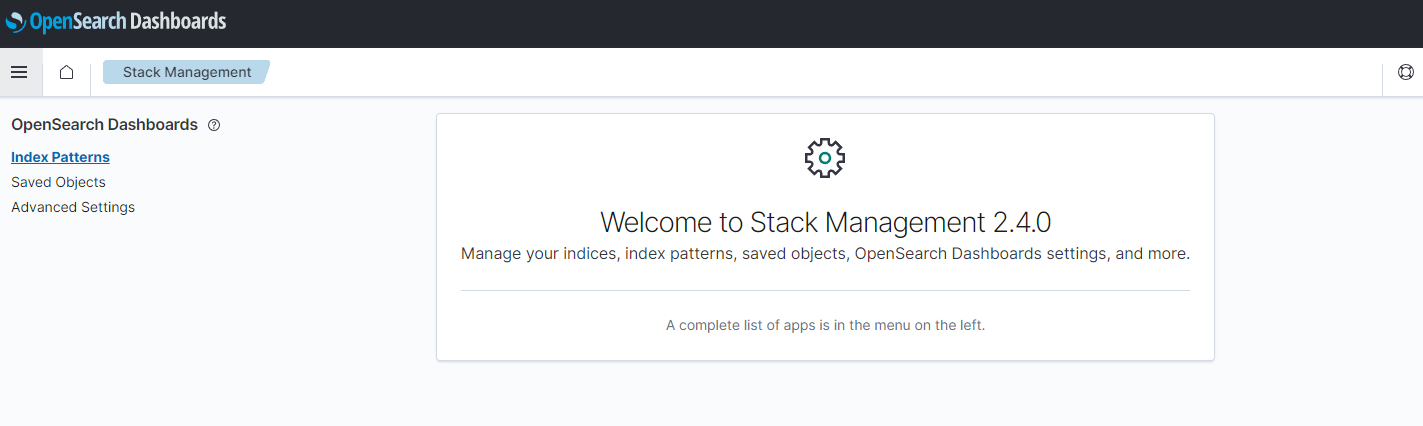Open Index Patterns in sidebar
Viewport: 1423px width, 426px height.
pos(60,157)
